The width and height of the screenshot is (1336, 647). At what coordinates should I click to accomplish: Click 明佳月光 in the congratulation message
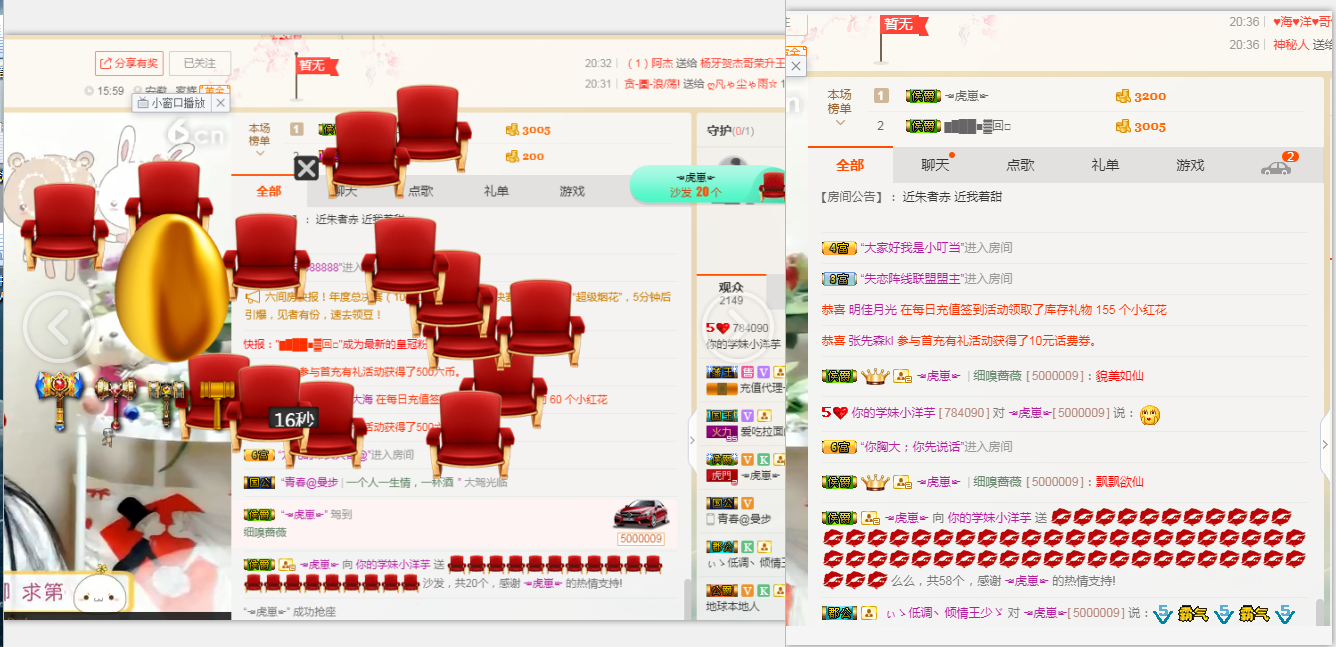click(x=873, y=310)
